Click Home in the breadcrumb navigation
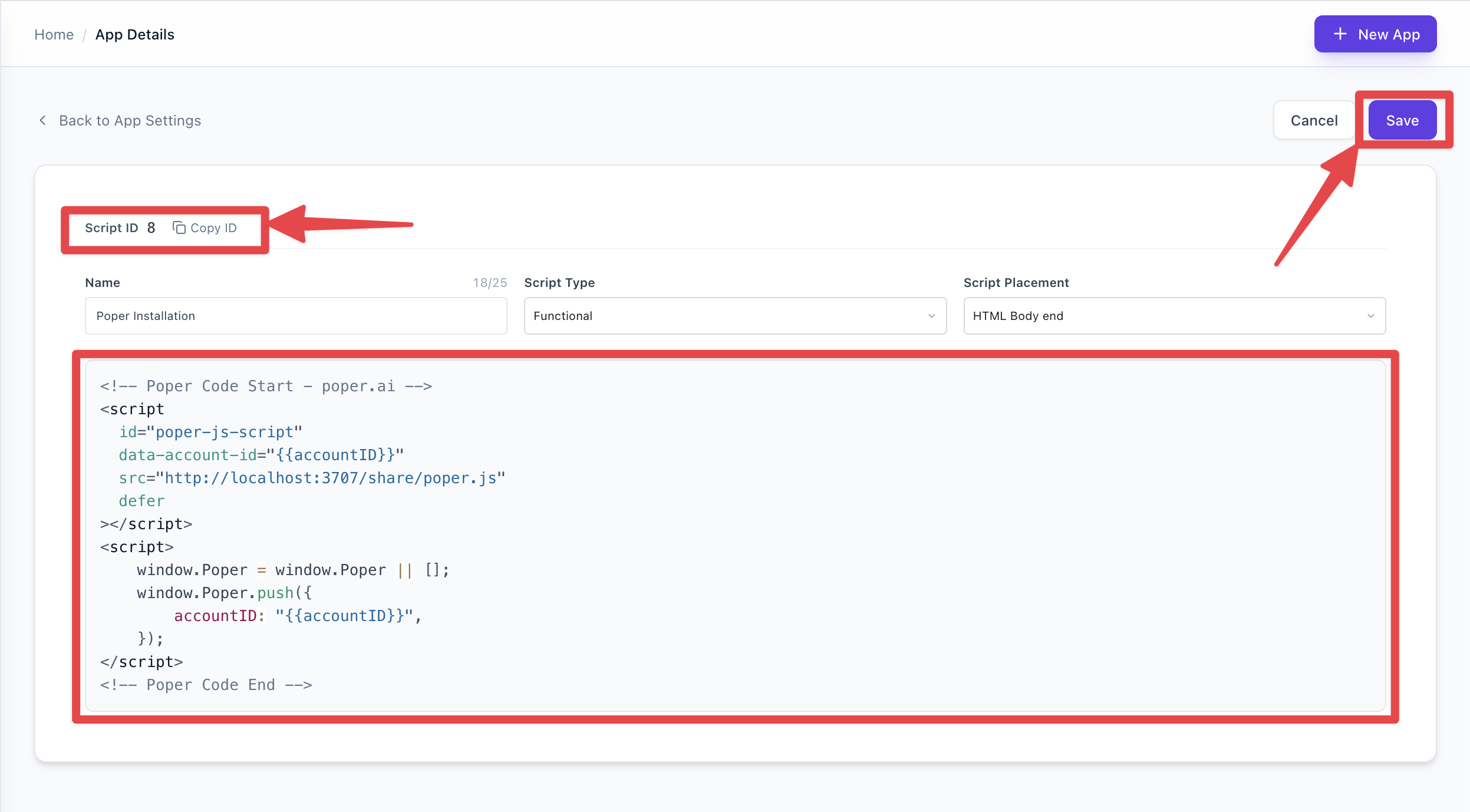Viewport: 1470px width, 812px height. [54, 34]
